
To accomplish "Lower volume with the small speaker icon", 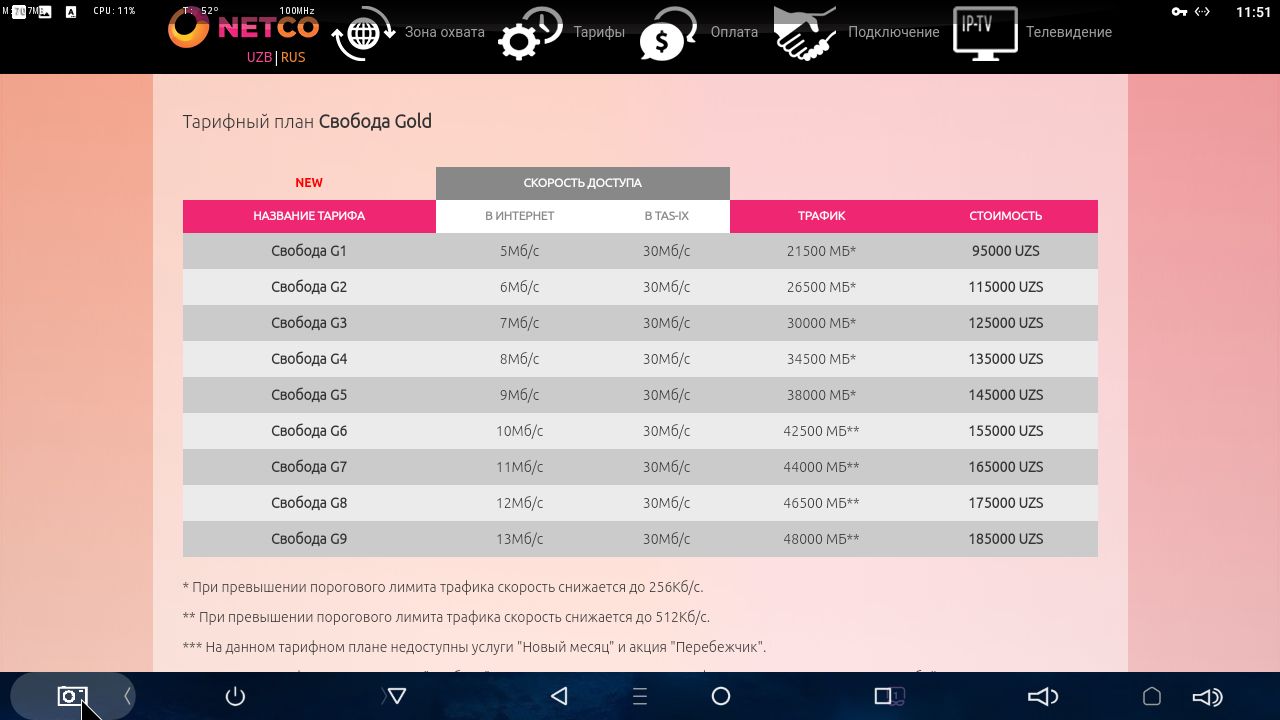I will click(x=1043, y=696).
